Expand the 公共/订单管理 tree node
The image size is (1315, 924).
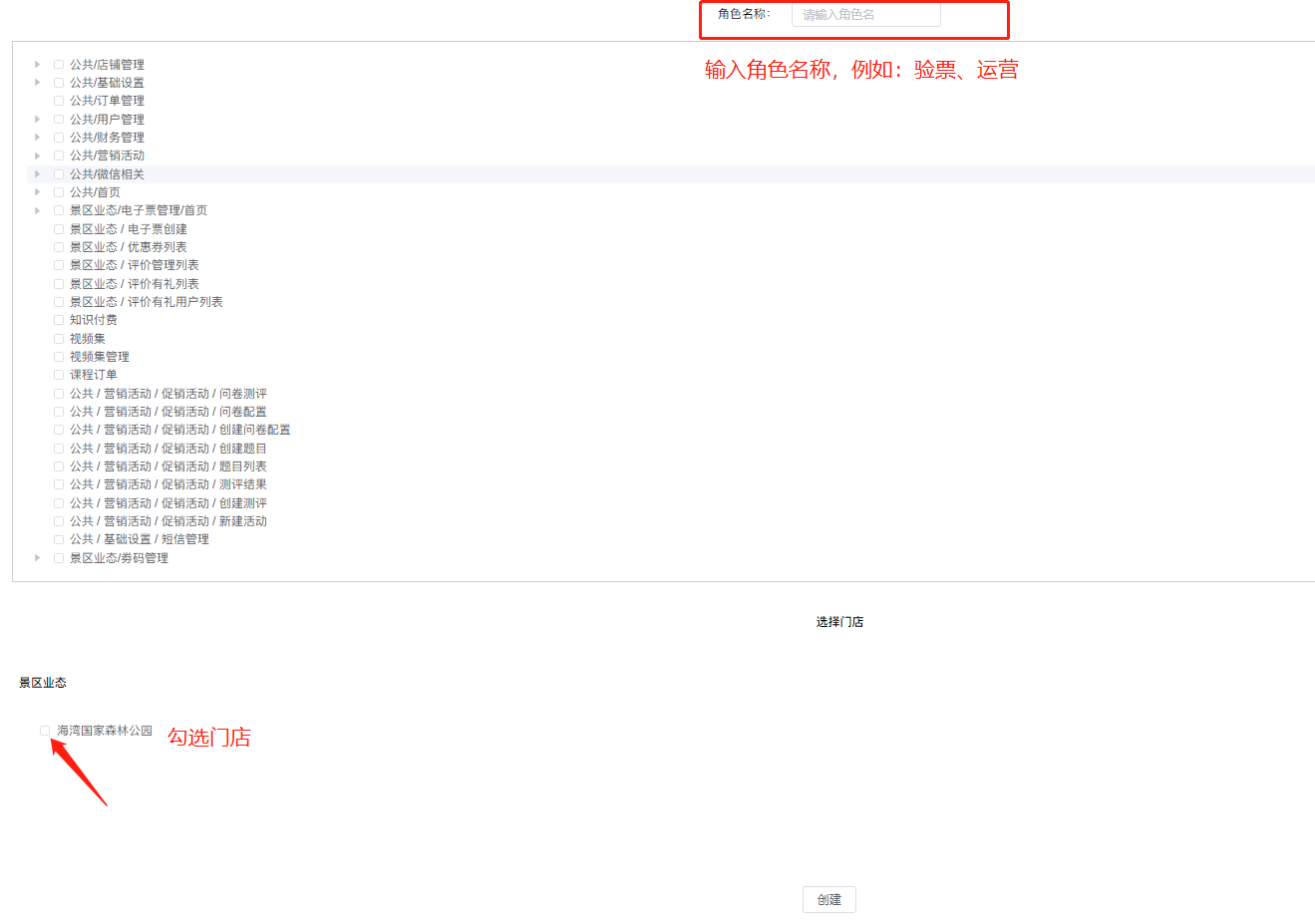(x=37, y=100)
